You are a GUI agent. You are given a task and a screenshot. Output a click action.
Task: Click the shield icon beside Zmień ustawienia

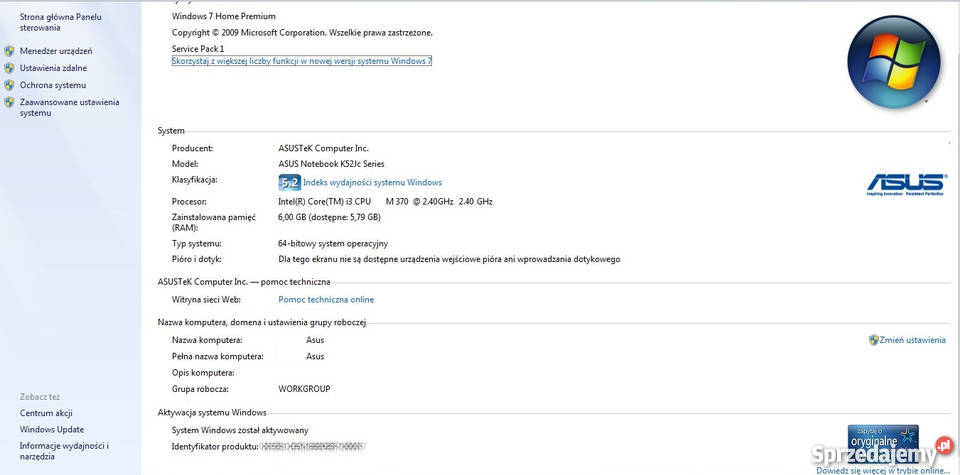coord(873,340)
